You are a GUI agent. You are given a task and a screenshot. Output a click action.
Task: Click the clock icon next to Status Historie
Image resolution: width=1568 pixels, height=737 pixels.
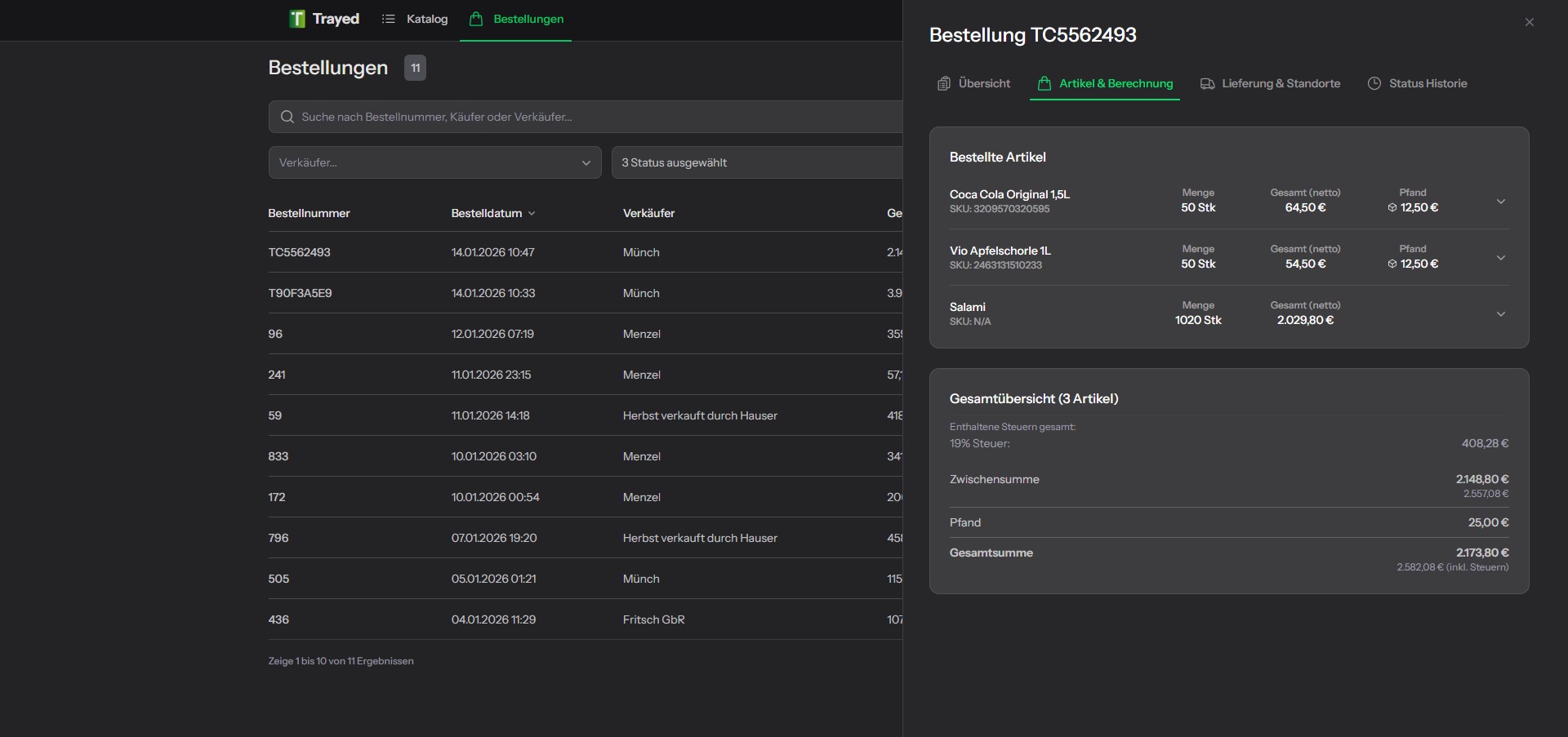(x=1374, y=83)
